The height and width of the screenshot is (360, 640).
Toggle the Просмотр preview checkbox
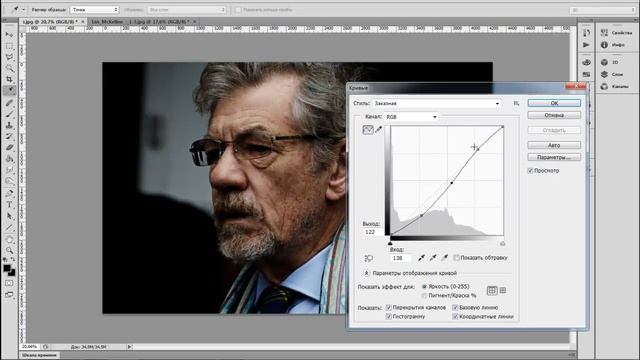click(x=530, y=171)
